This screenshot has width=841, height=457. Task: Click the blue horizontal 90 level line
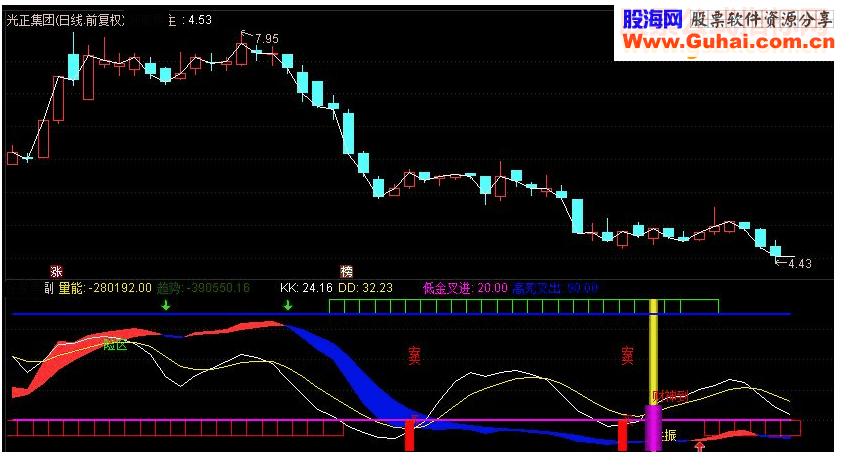tap(401, 314)
